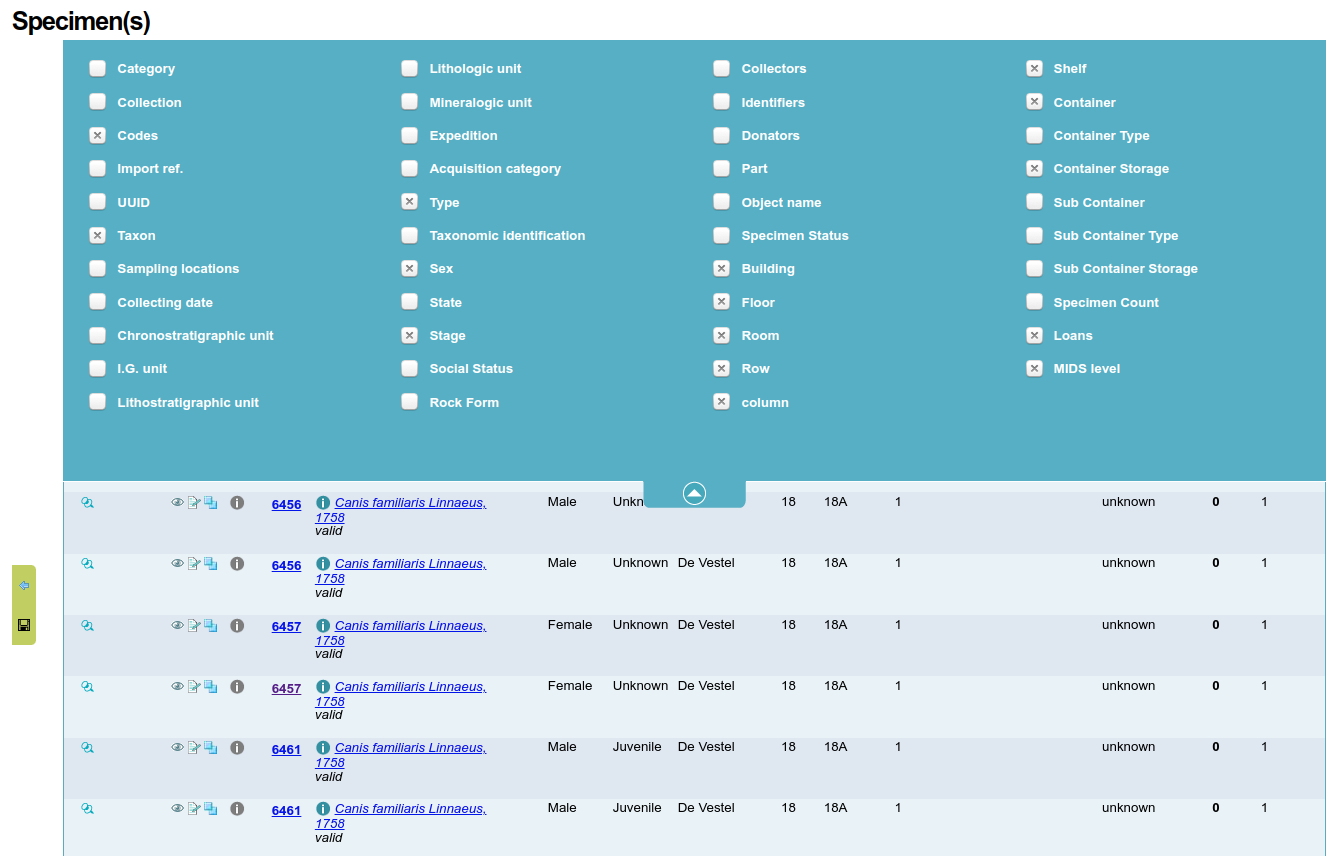Click the back arrow on the green sidebar
The image size is (1340, 856).
[24, 585]
